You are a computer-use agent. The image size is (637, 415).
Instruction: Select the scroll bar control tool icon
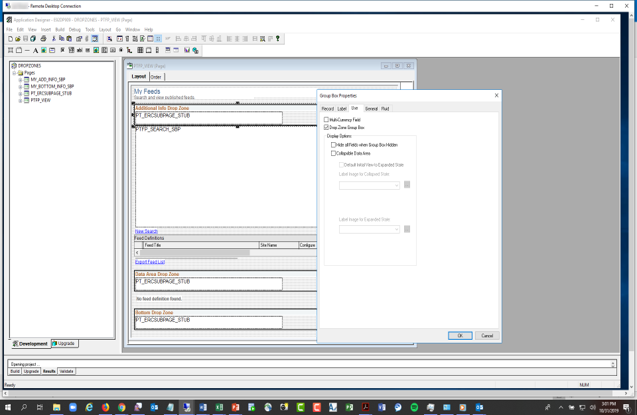coord(157,50)
